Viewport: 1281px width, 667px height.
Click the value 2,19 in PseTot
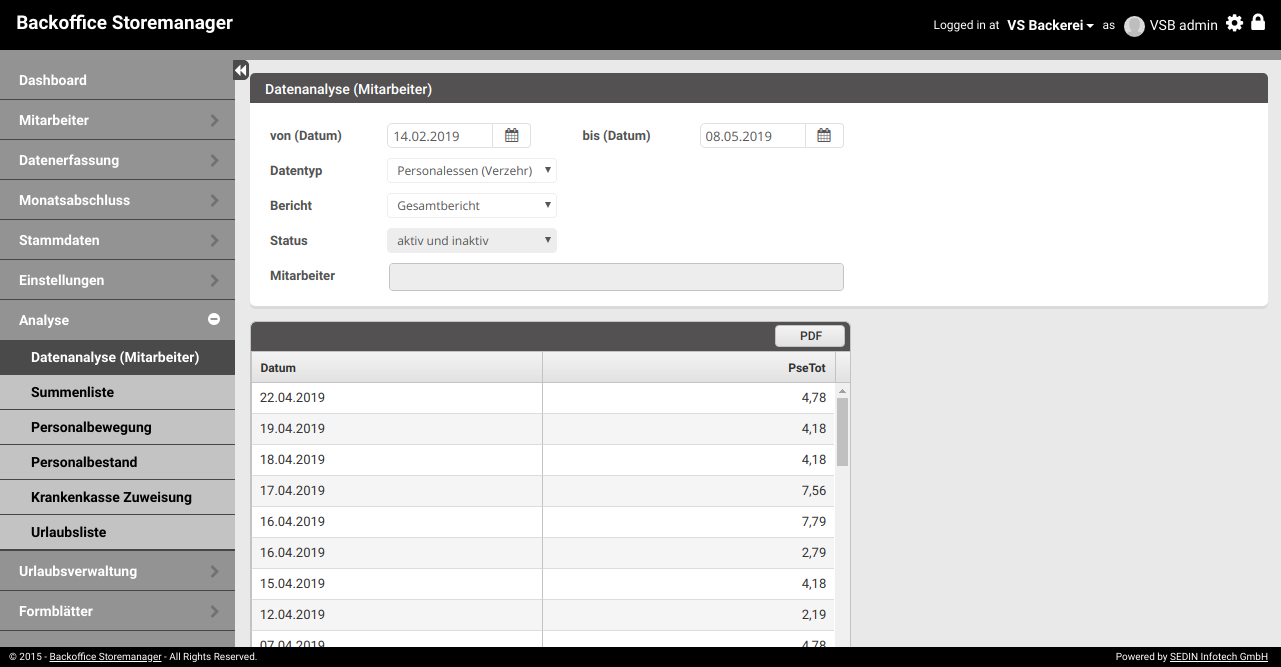tap(814, 615)
